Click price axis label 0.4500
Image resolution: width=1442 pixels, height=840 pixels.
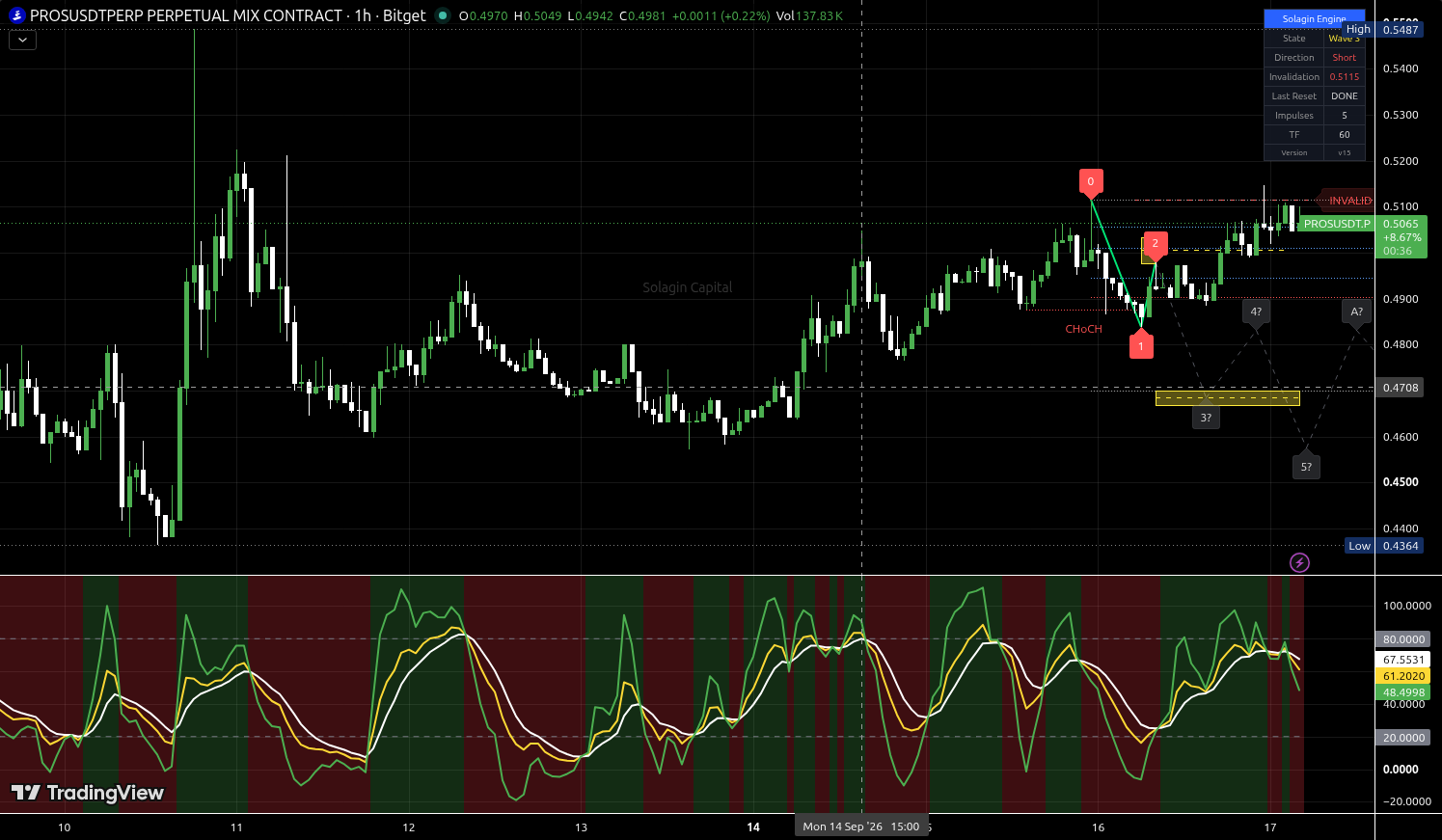(1401, 482)
